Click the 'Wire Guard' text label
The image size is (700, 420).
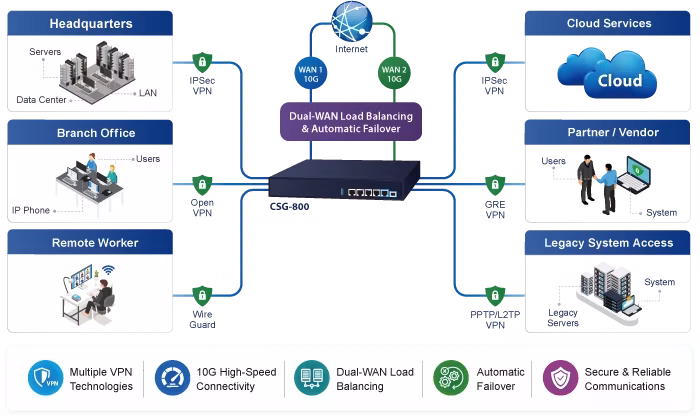[x=202, y=320]
